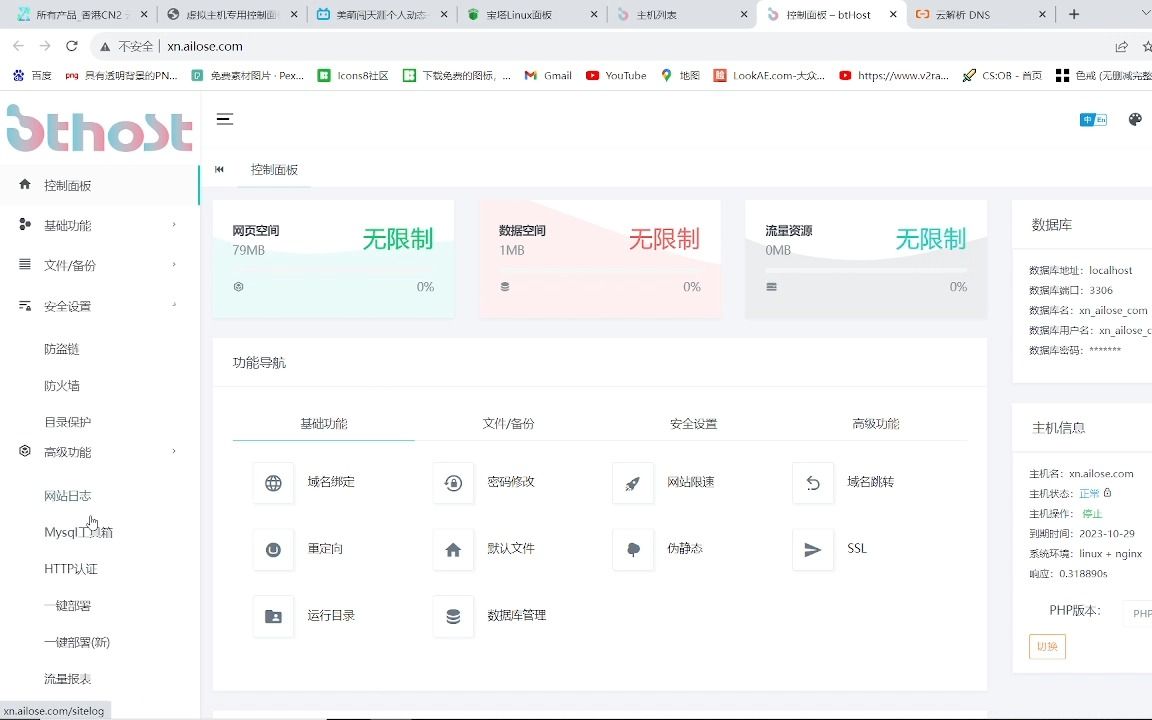Click the theme palette icon top right
1152x720 pixels.
coord(1135,118)
